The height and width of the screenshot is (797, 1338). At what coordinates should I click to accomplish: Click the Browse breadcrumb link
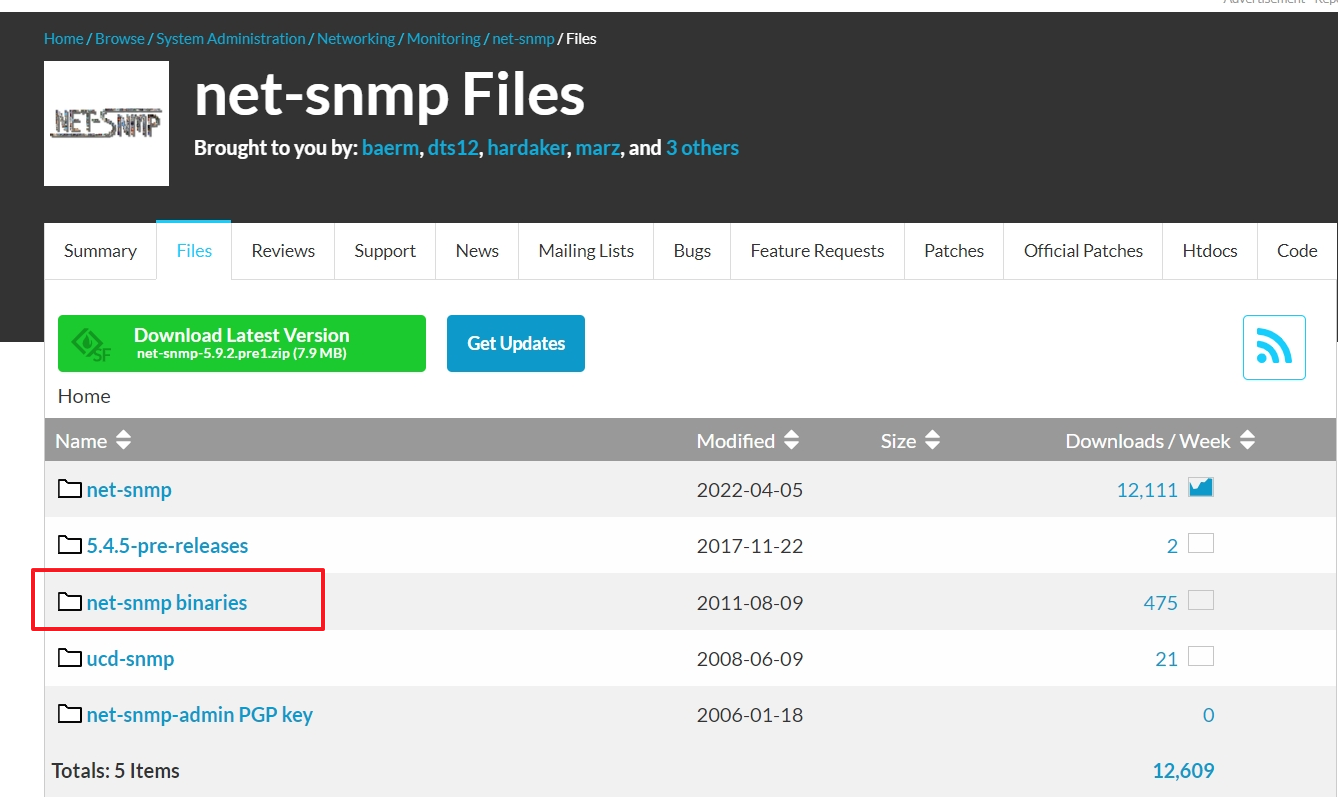point(120,39)
